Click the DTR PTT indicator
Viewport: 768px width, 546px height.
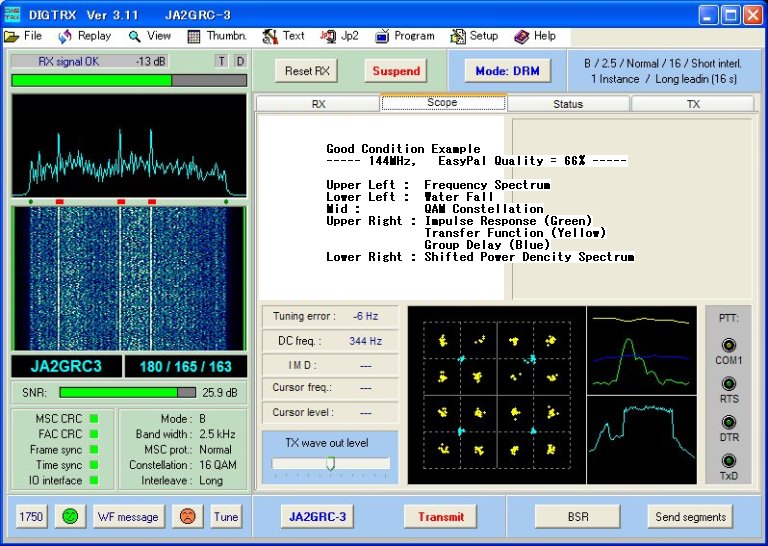(x=728, y=422)
